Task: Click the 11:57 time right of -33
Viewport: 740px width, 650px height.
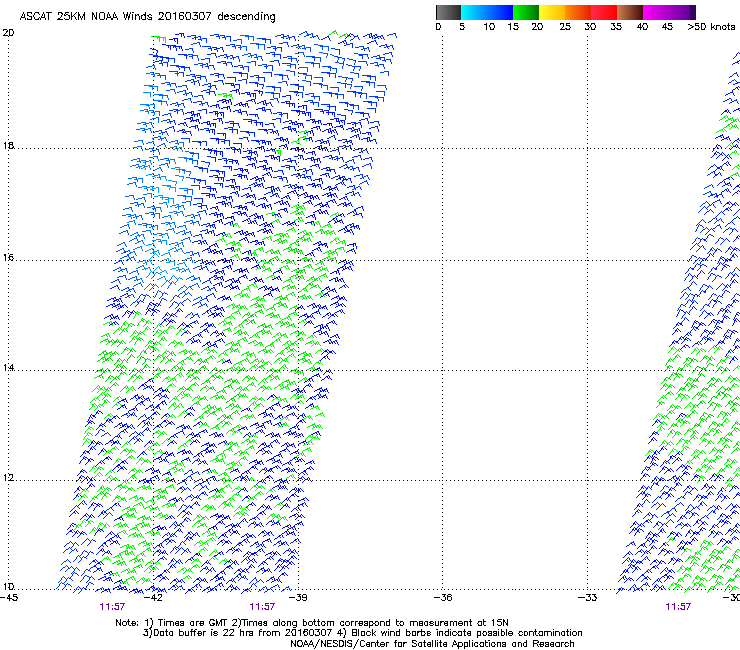Action: click(678, 607)
